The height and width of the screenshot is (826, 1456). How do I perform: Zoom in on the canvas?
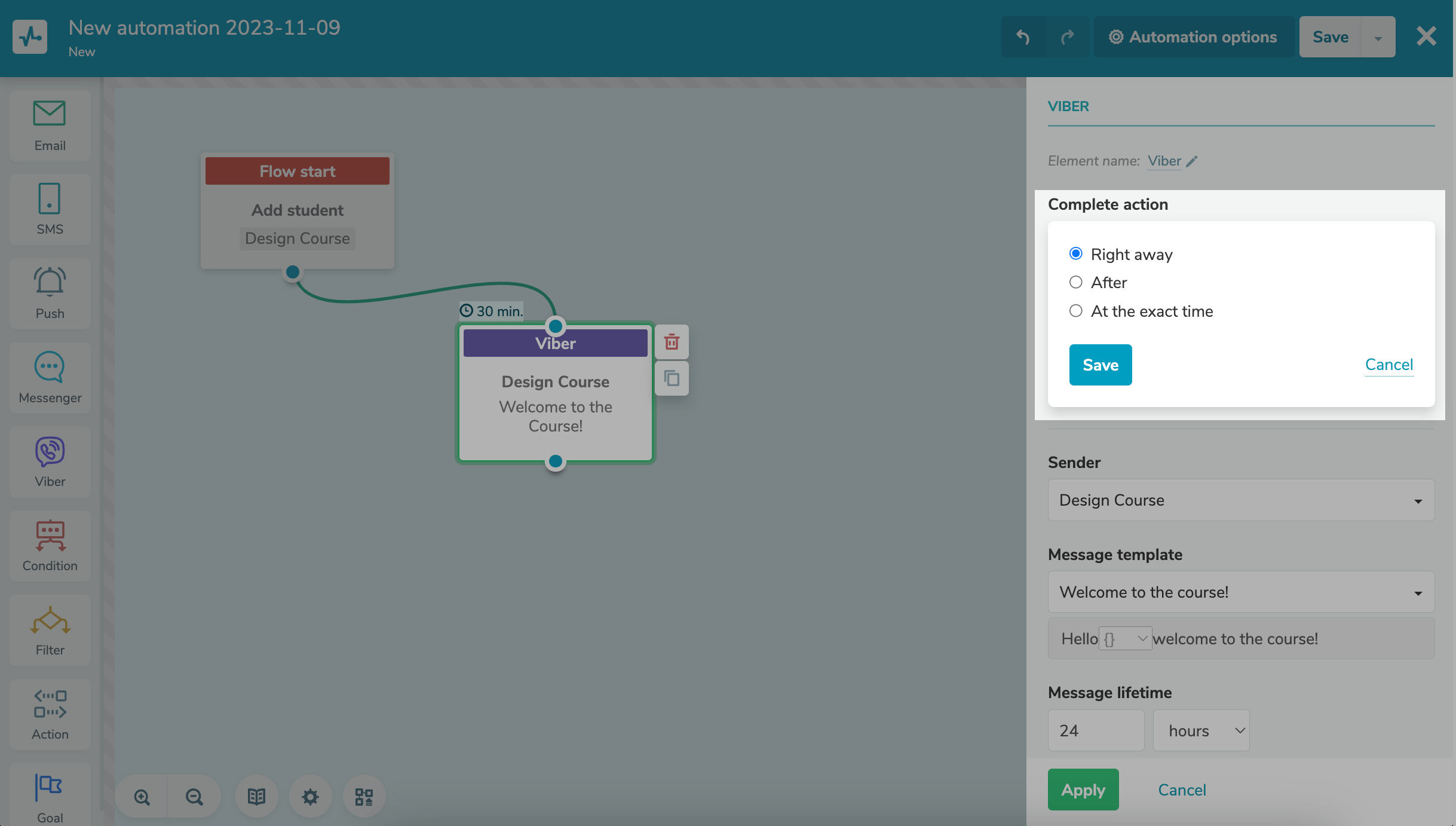pos(142,796)
